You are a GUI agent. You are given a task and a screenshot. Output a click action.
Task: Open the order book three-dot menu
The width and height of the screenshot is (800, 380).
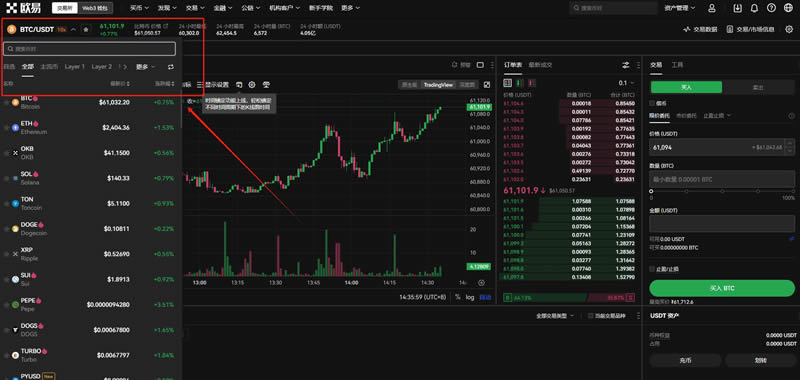(638, 65)
